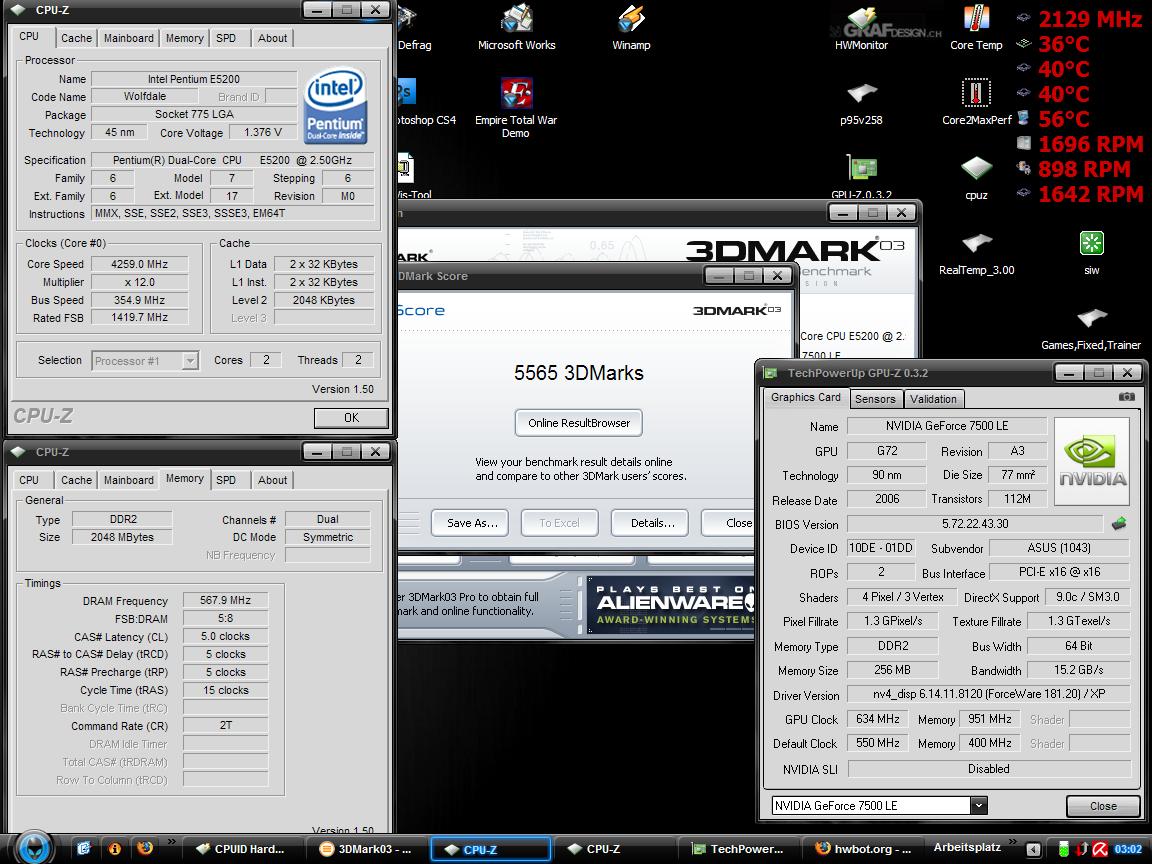The height and width of the screenshot is (864, 1152).
Task: Open SPD tab in top CPU-Z window
Action: 226,38
